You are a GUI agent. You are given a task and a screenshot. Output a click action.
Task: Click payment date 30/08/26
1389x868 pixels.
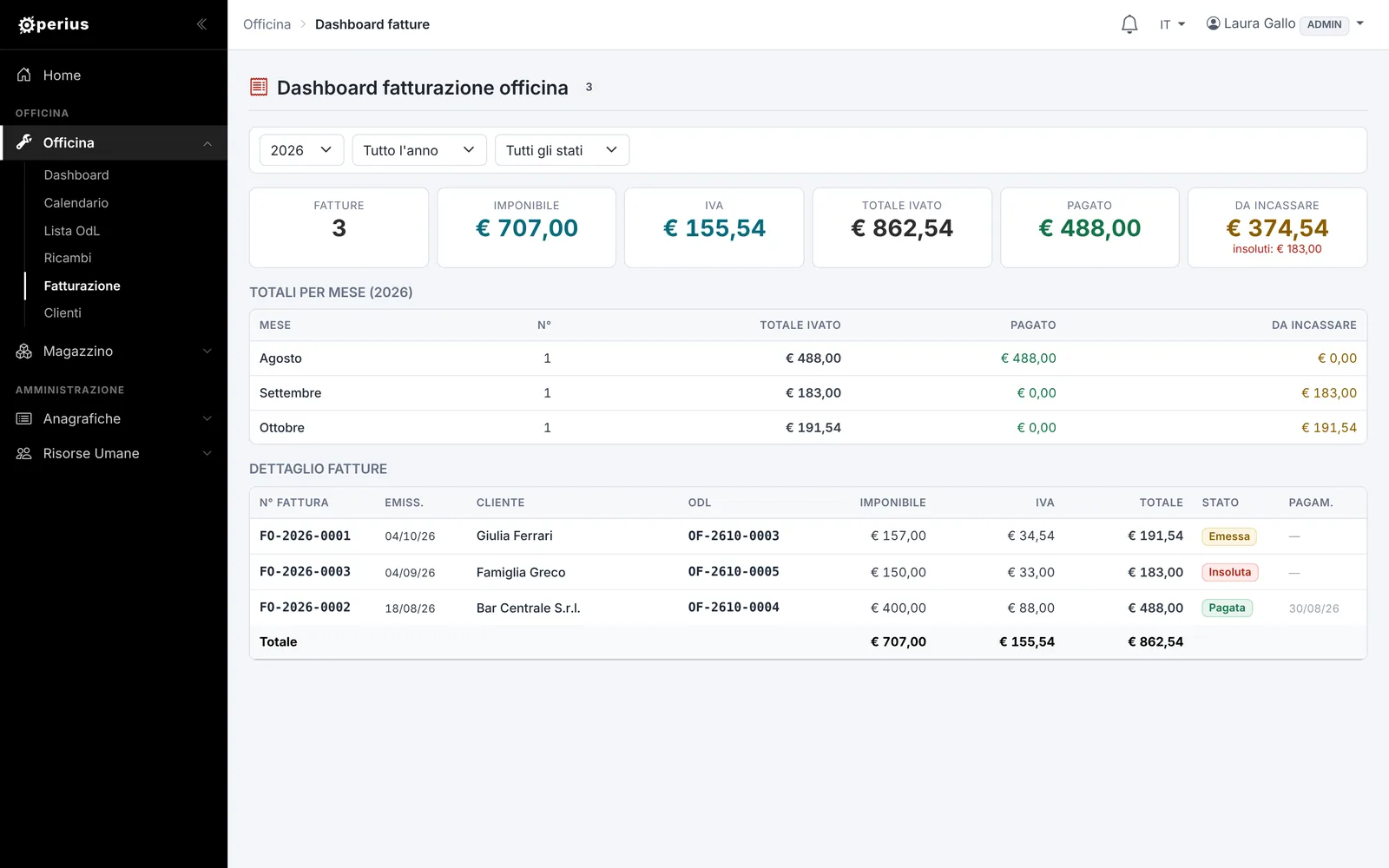[x=1313, y=608]
